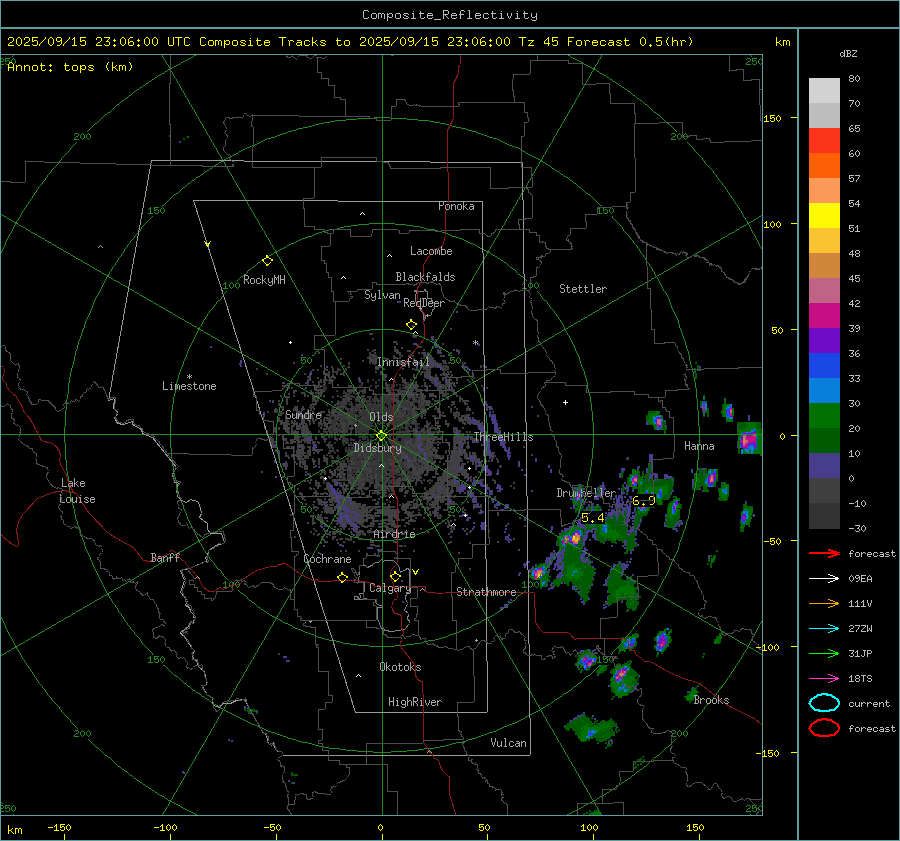The width and height of the screenshot is (900, 841).
Task: Click the red forecast arrow legend icon
Action: 824,553
